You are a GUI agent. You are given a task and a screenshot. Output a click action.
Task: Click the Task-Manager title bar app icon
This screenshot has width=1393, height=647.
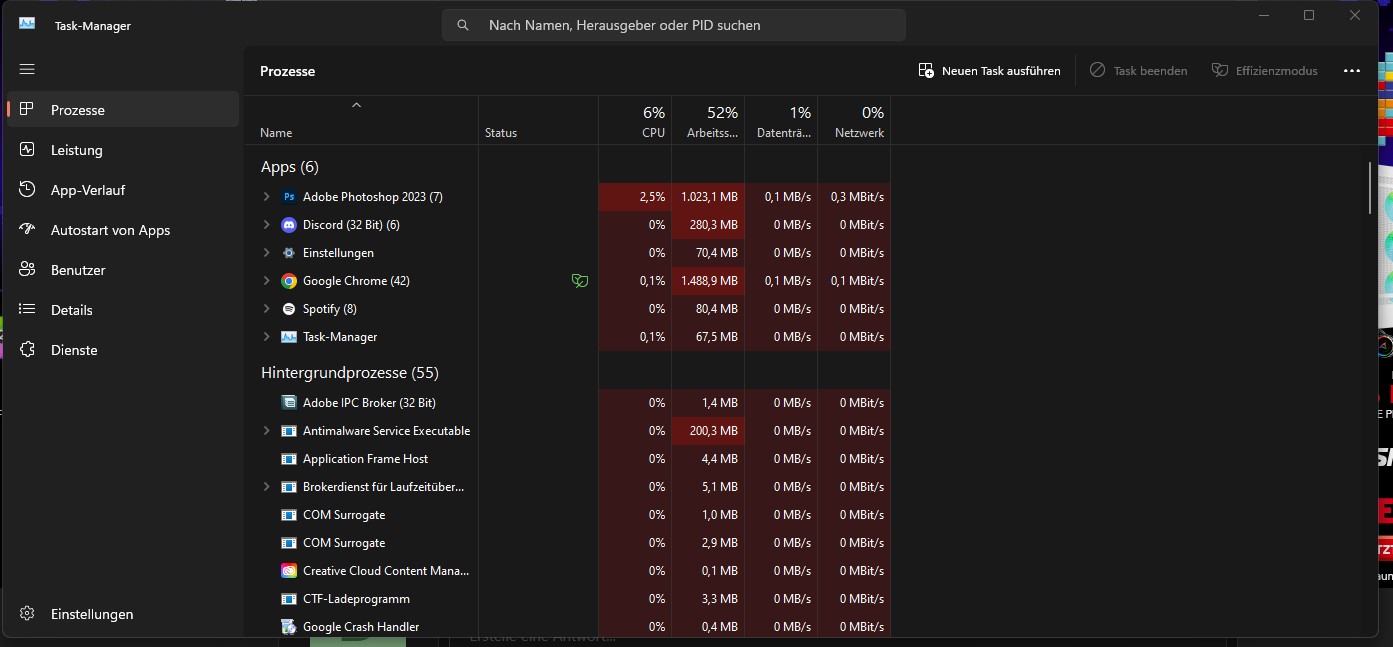pyautogui.click(x=27, y=24)
